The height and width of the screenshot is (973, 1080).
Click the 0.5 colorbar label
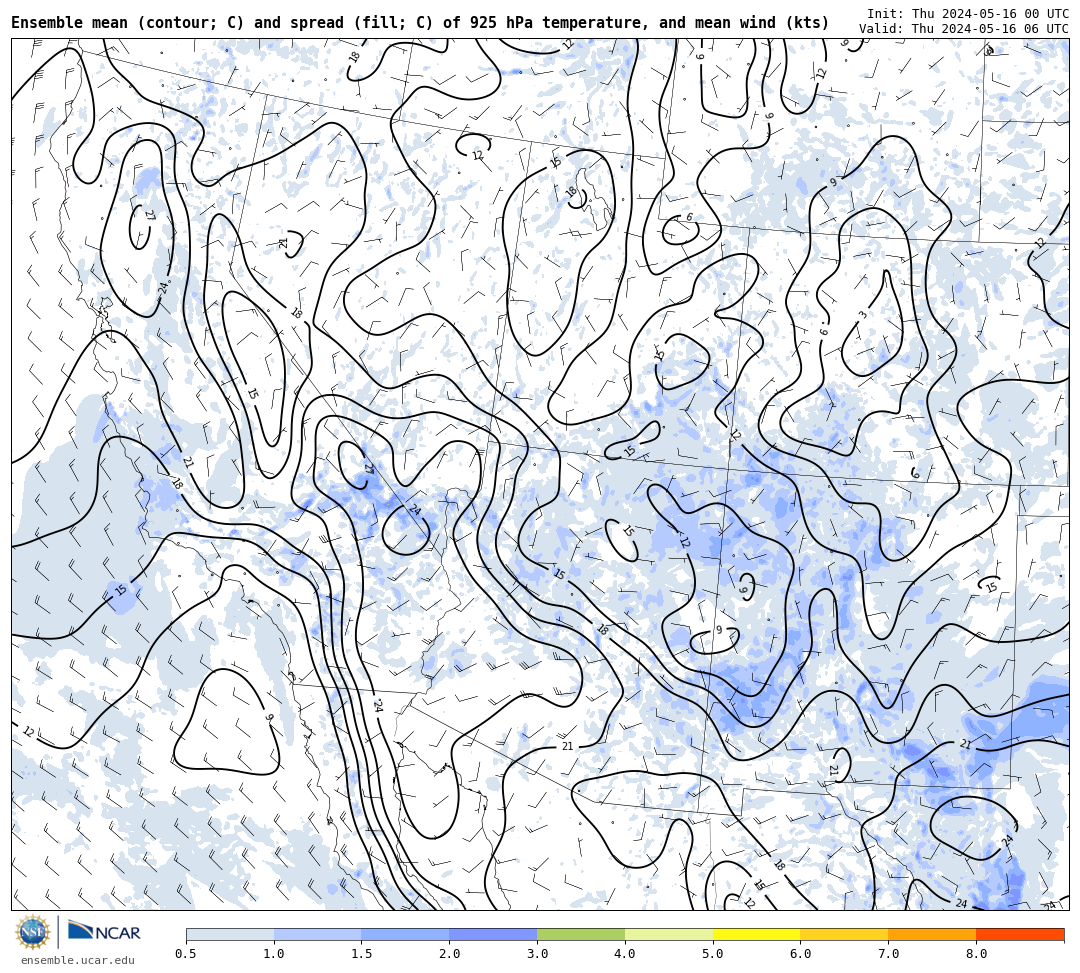coord(185,954)
